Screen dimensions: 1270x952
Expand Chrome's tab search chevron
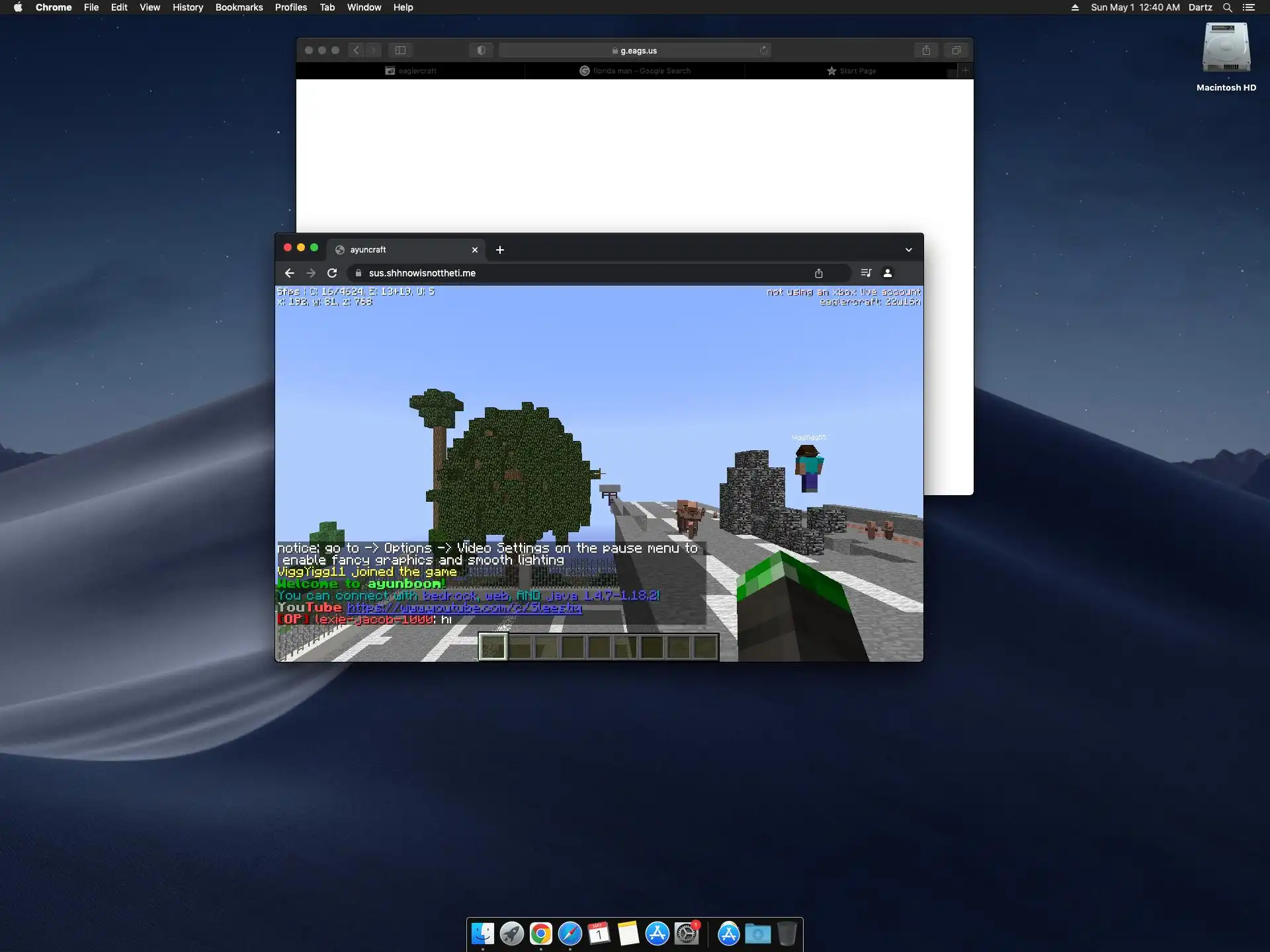[x=909, y=250]
